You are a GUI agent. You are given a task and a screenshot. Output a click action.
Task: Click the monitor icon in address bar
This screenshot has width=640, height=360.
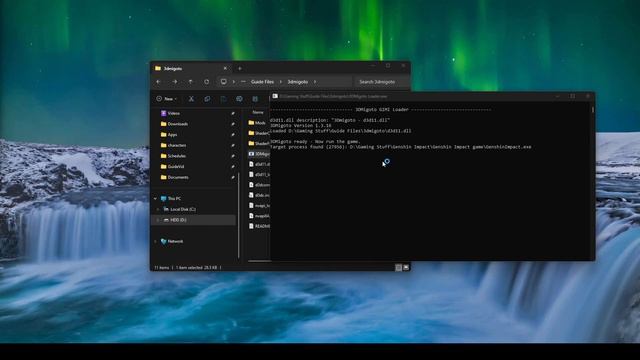point(224,82)
